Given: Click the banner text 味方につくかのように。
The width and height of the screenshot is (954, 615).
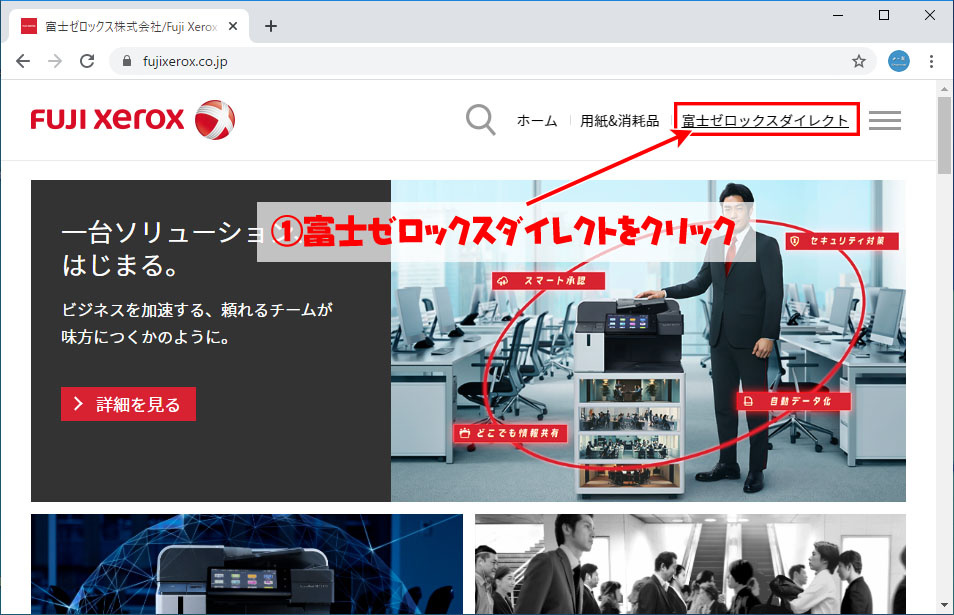Looking at the screenshot, I should [x=145, y=336].
